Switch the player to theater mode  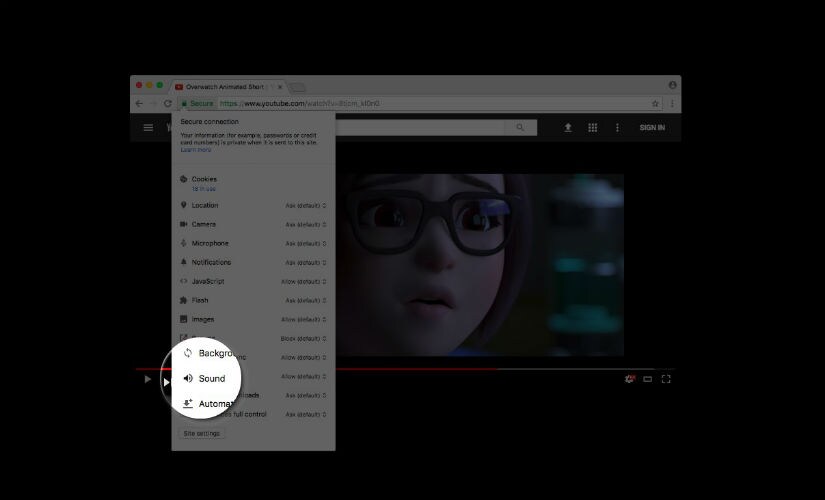(x=648, y=379)
